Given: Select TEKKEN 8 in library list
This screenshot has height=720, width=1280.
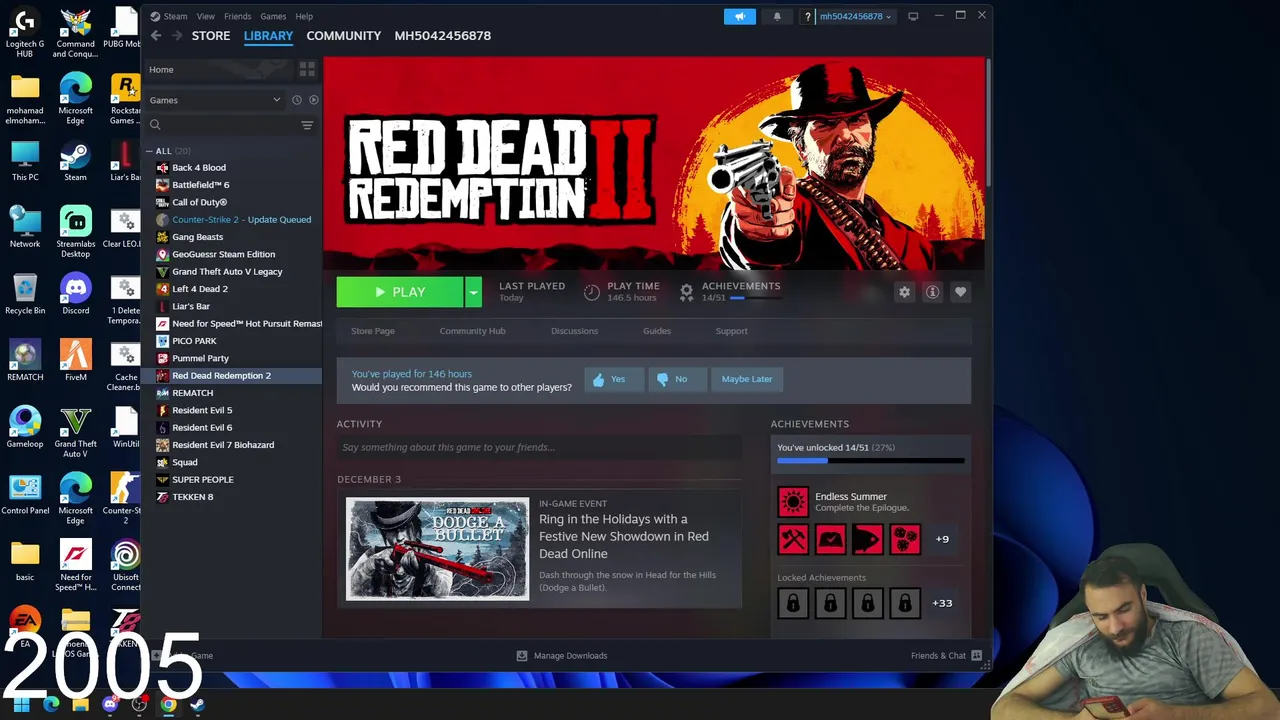Looking at the screenshot, I should 192,497.
